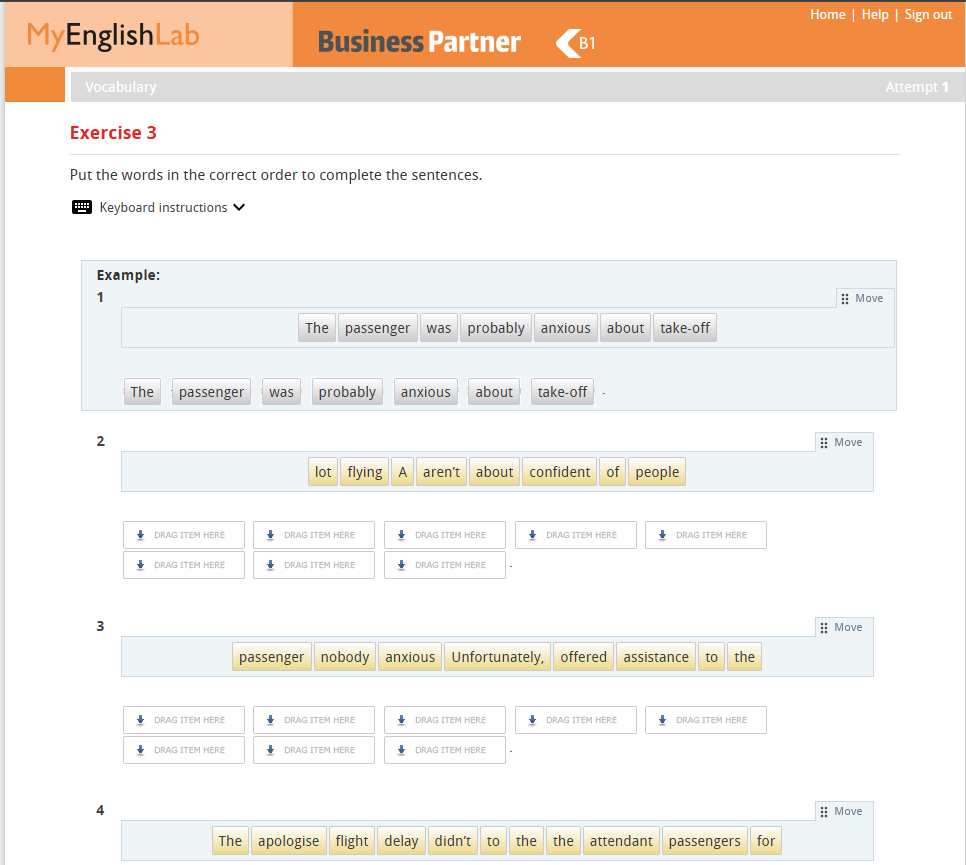
Task: Click the Move handle for question 4
Action: point(840,811)
